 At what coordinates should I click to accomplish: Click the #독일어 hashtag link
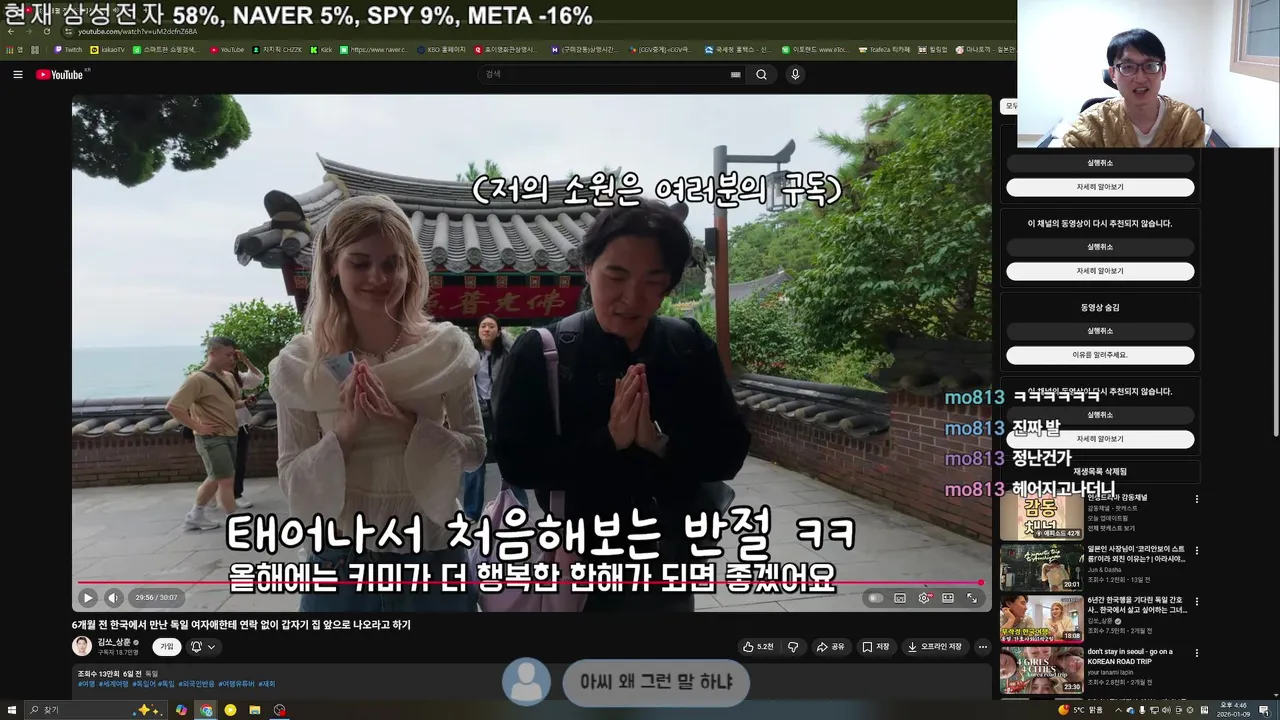tap(144, 684)
